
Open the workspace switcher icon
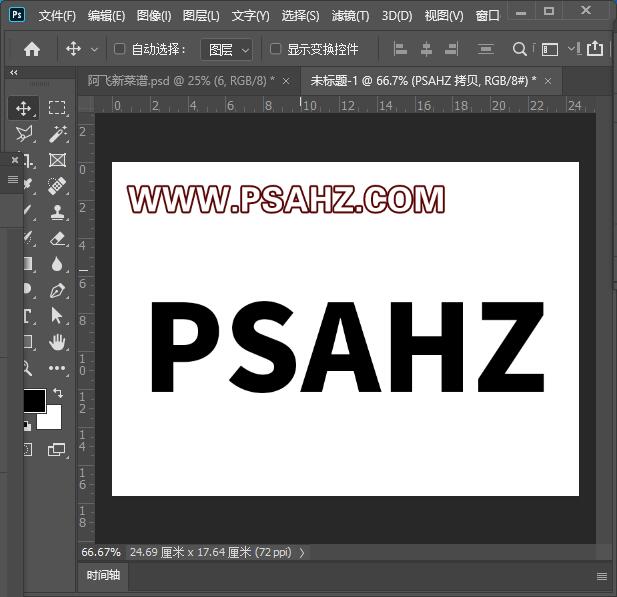550,50
